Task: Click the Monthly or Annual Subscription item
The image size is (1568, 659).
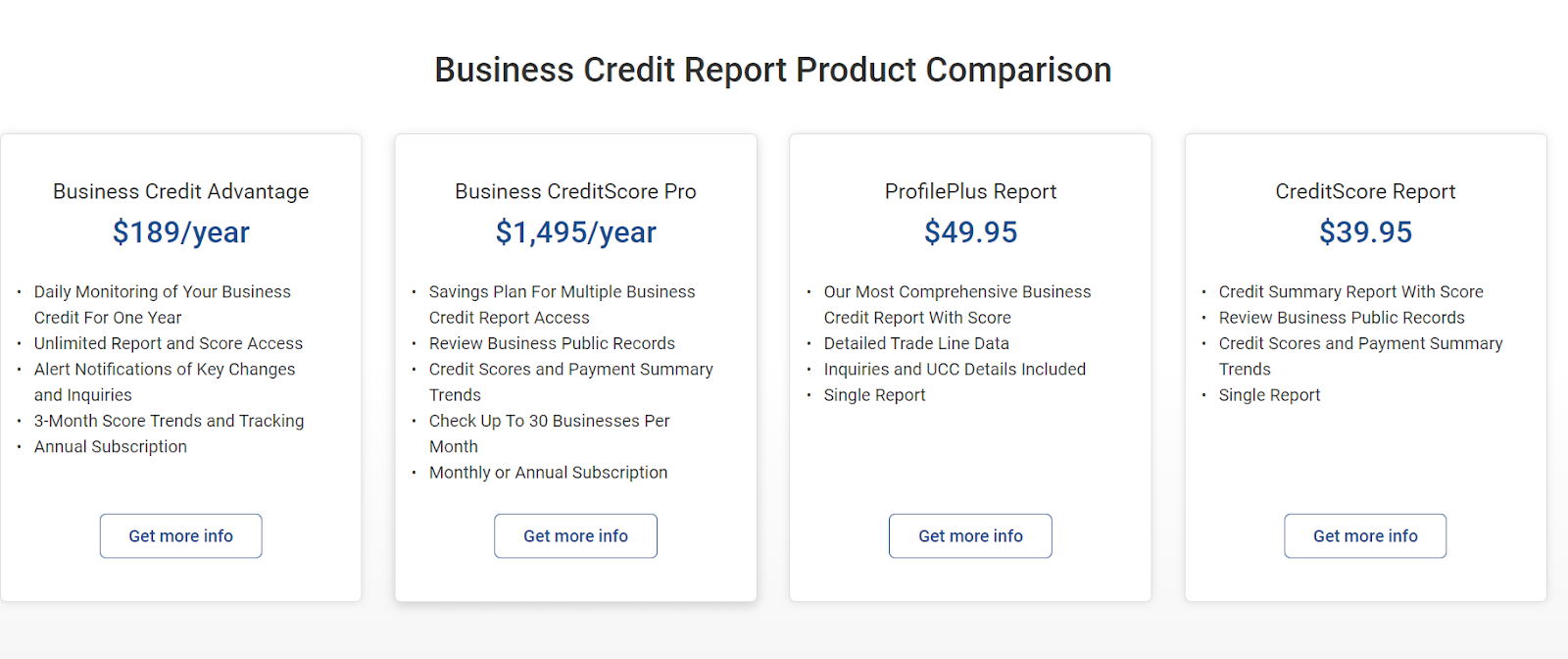Action: pyautogui.click(x=548, y=473)
